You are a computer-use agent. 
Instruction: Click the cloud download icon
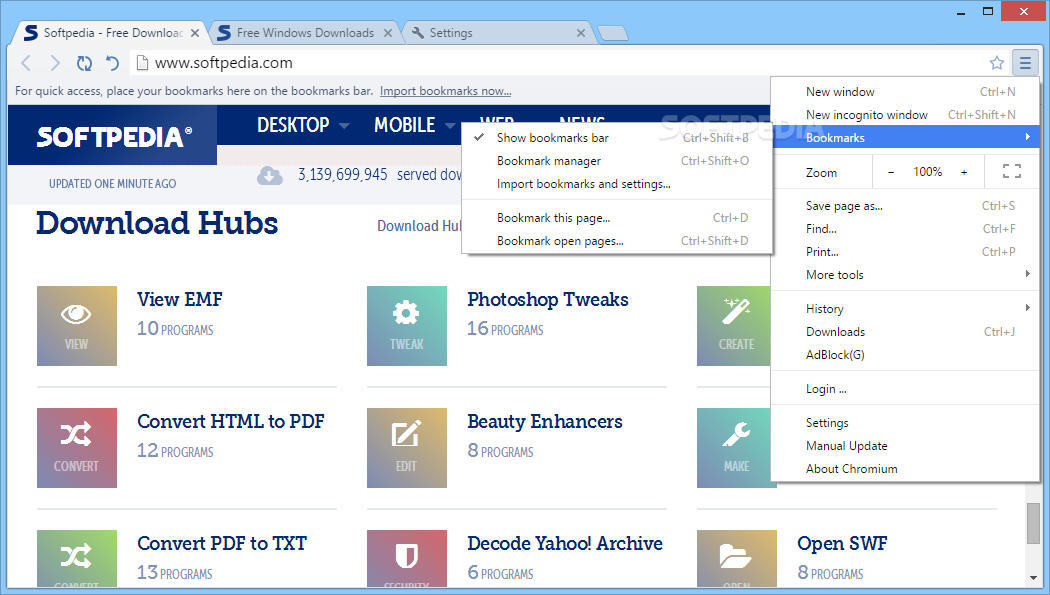269,175
